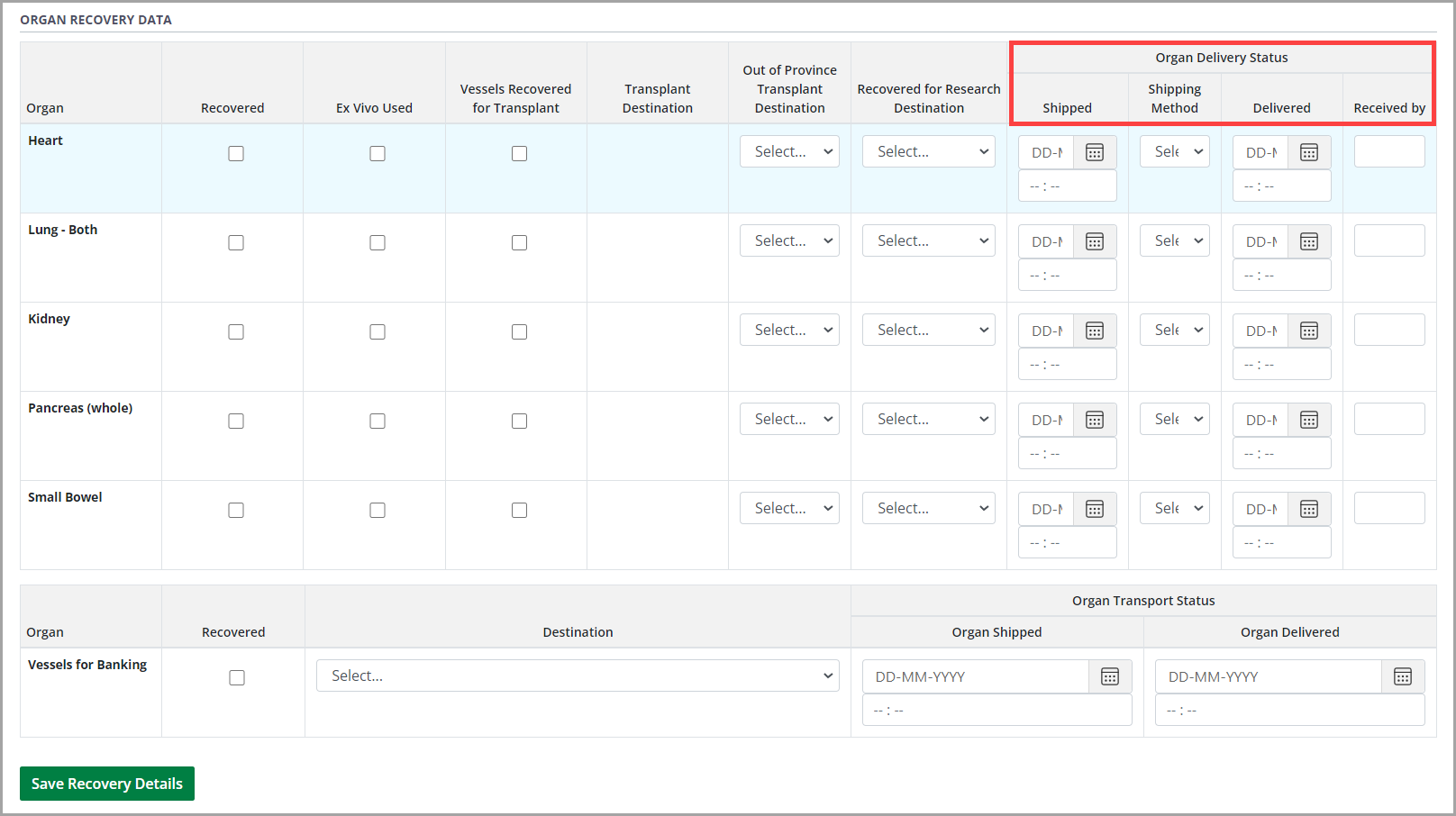Open the Recovered for Research Destination dropdown for Kidney
The width and height of the screenshot is (1456, 816).
tap(929, 329)
